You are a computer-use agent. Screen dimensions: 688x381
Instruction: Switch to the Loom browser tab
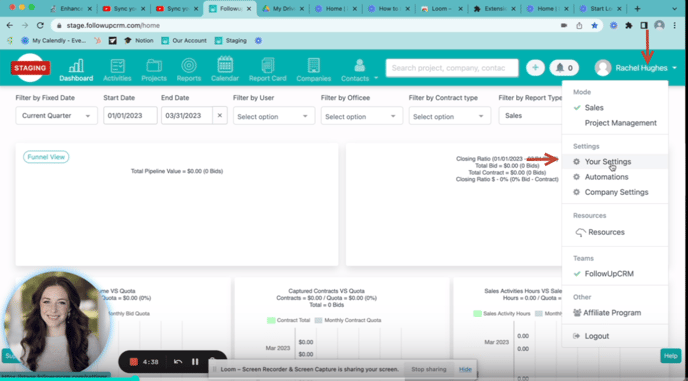click(441, 9)
